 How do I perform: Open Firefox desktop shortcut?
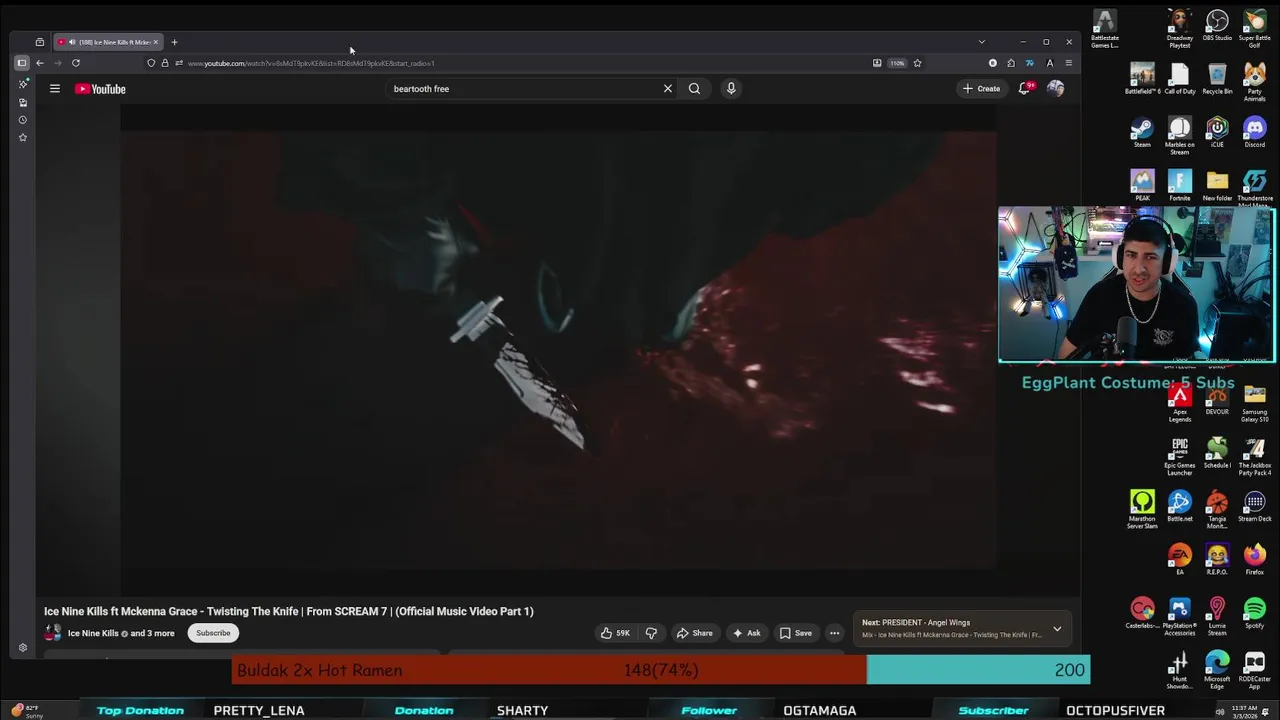pos(1255,559)
